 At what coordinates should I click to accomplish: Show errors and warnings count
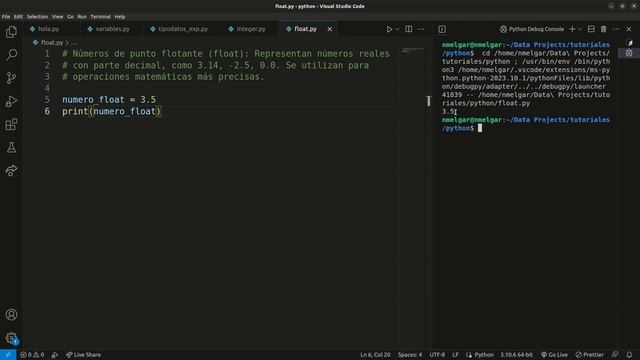pyautogui.click(x=32, y=355)
